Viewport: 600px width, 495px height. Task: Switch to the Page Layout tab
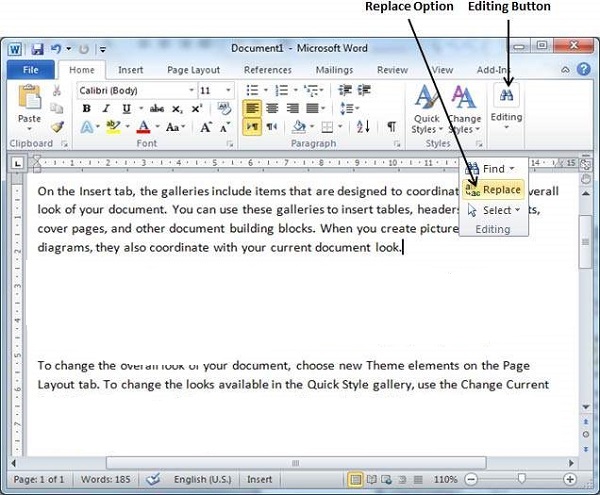click(193, 70)
